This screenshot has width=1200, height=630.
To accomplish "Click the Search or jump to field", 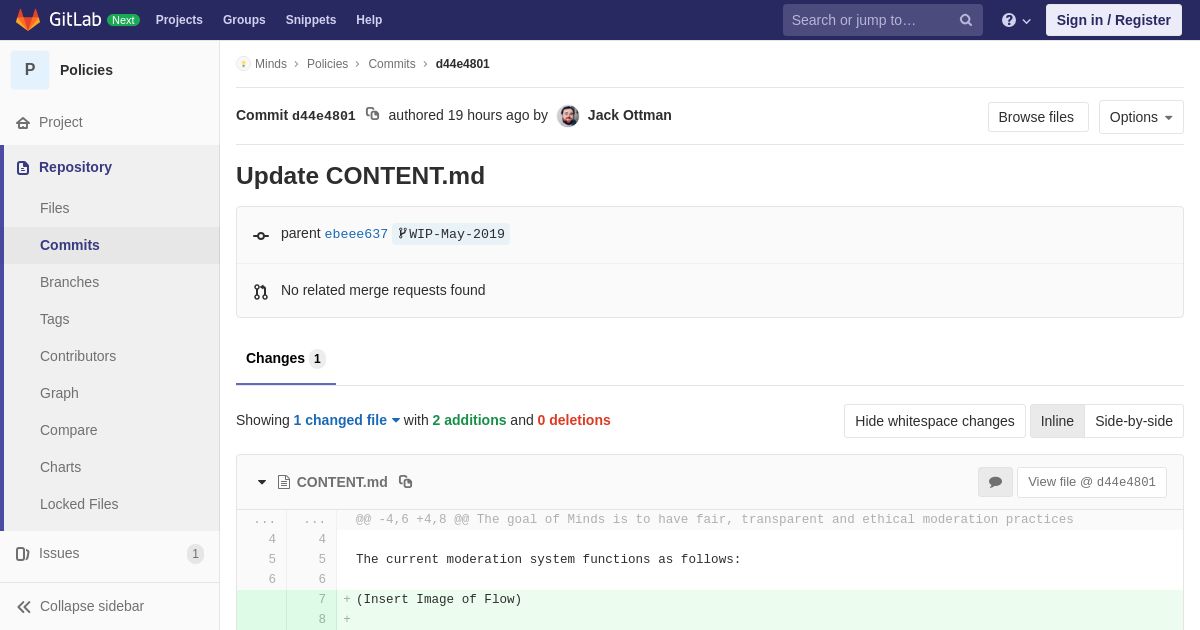I will [x=883, y=20].
